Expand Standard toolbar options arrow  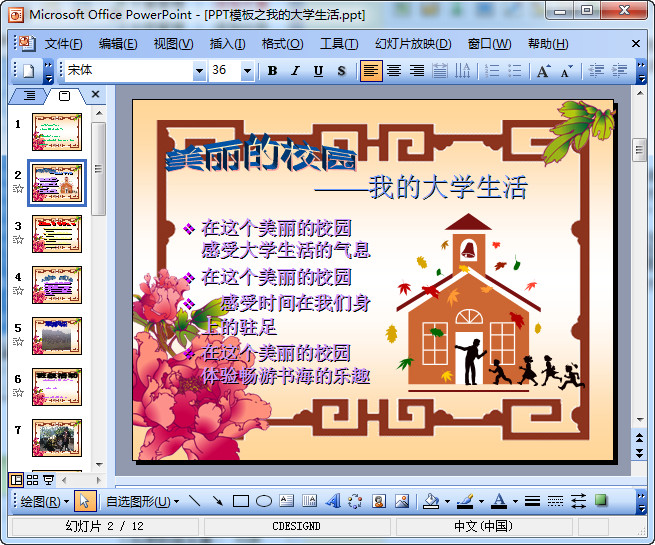(48, 71)
